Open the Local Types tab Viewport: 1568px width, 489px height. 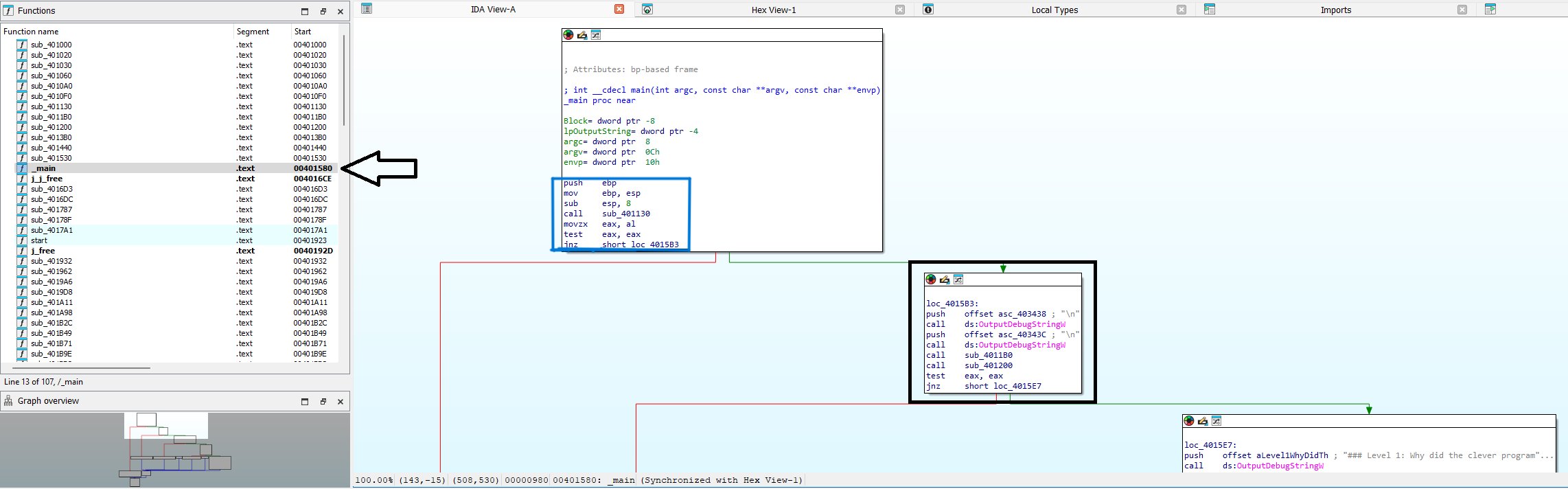pos(1054,10)
